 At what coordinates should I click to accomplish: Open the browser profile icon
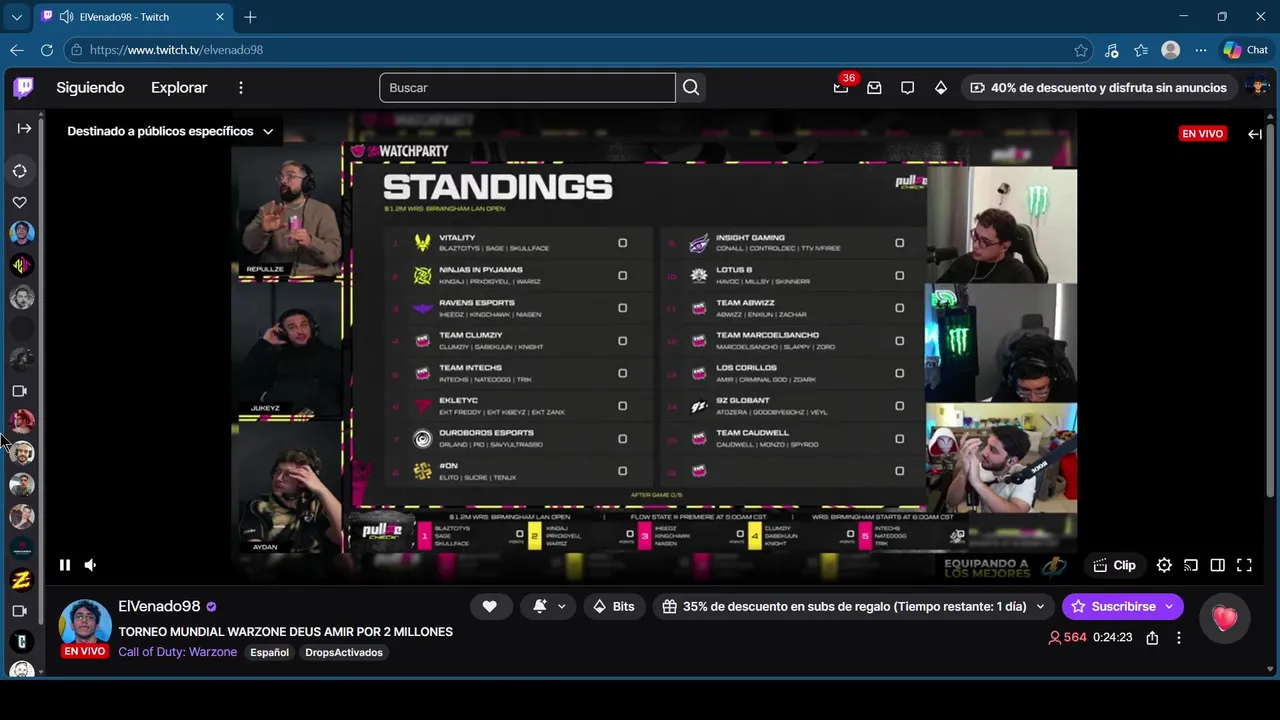1171,50
